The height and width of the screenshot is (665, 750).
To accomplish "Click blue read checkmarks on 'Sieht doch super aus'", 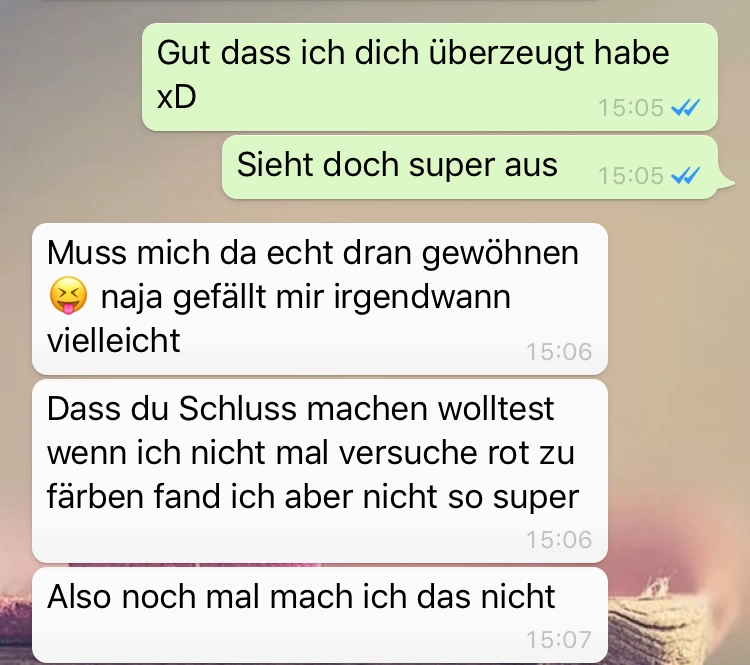I will pos(685,176).
